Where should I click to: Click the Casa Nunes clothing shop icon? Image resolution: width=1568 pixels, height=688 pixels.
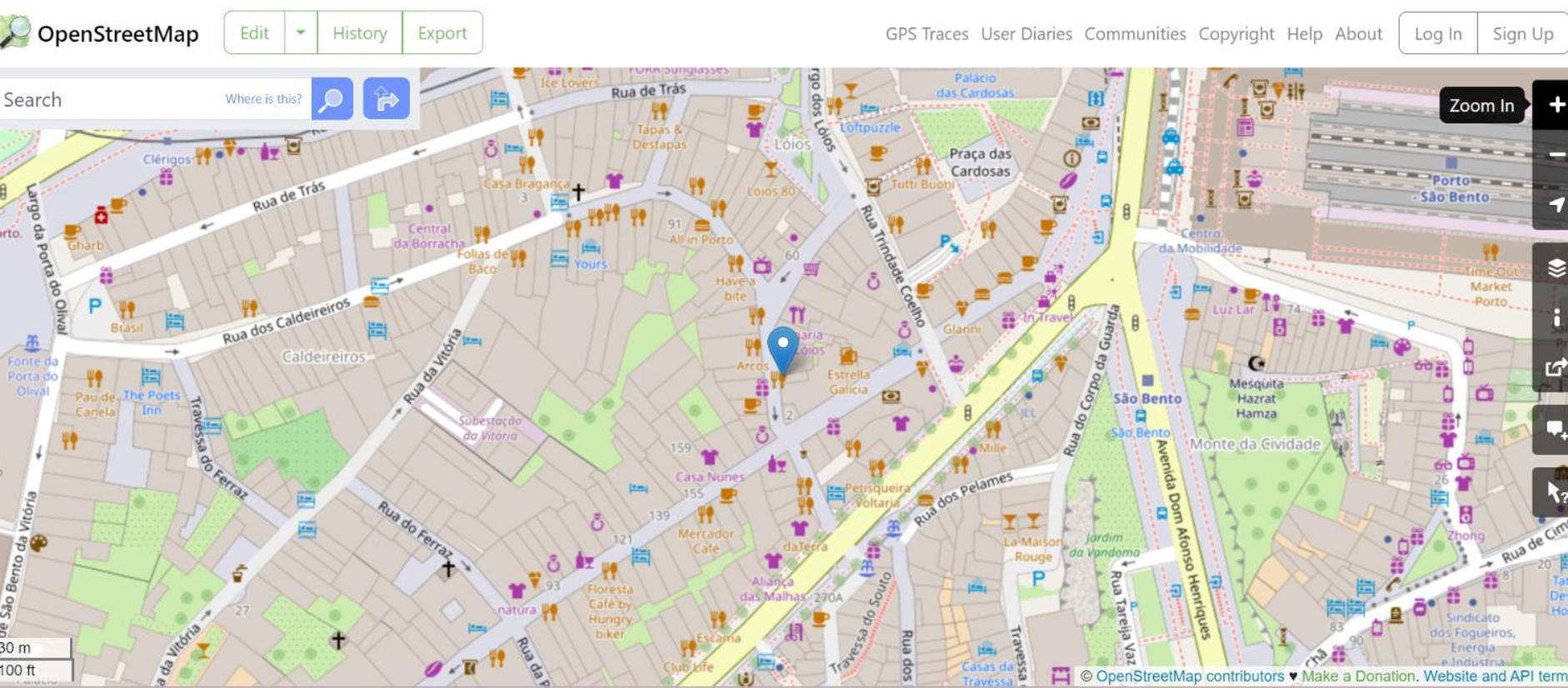[709, 457]
